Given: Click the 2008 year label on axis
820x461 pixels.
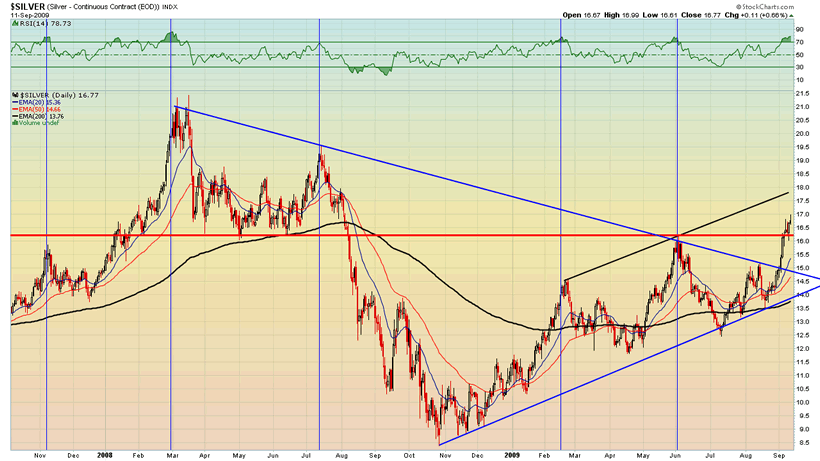Looking at the screenshot, I should [x=105, y=455].
